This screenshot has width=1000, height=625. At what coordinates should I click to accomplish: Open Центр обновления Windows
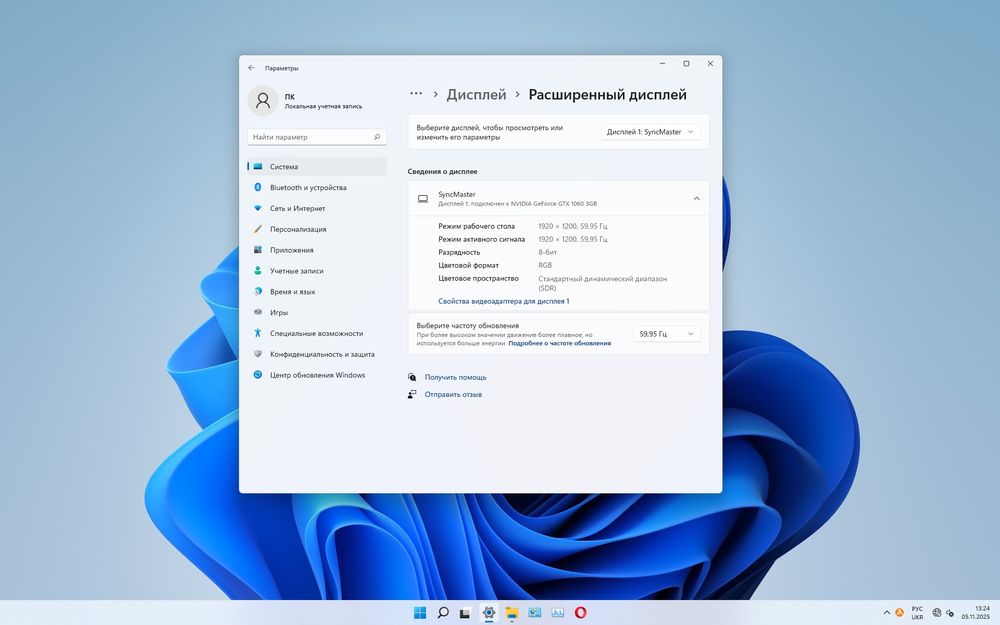coord(317,375)
